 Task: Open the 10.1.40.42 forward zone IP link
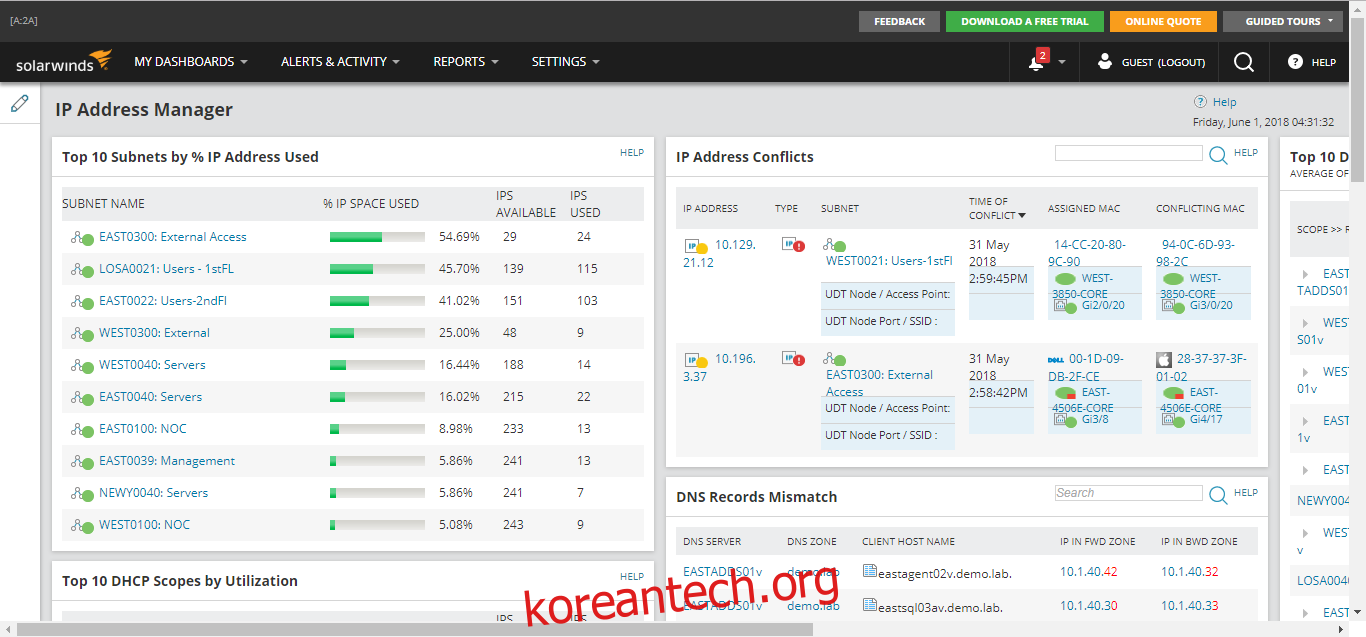coord(1089,572)
